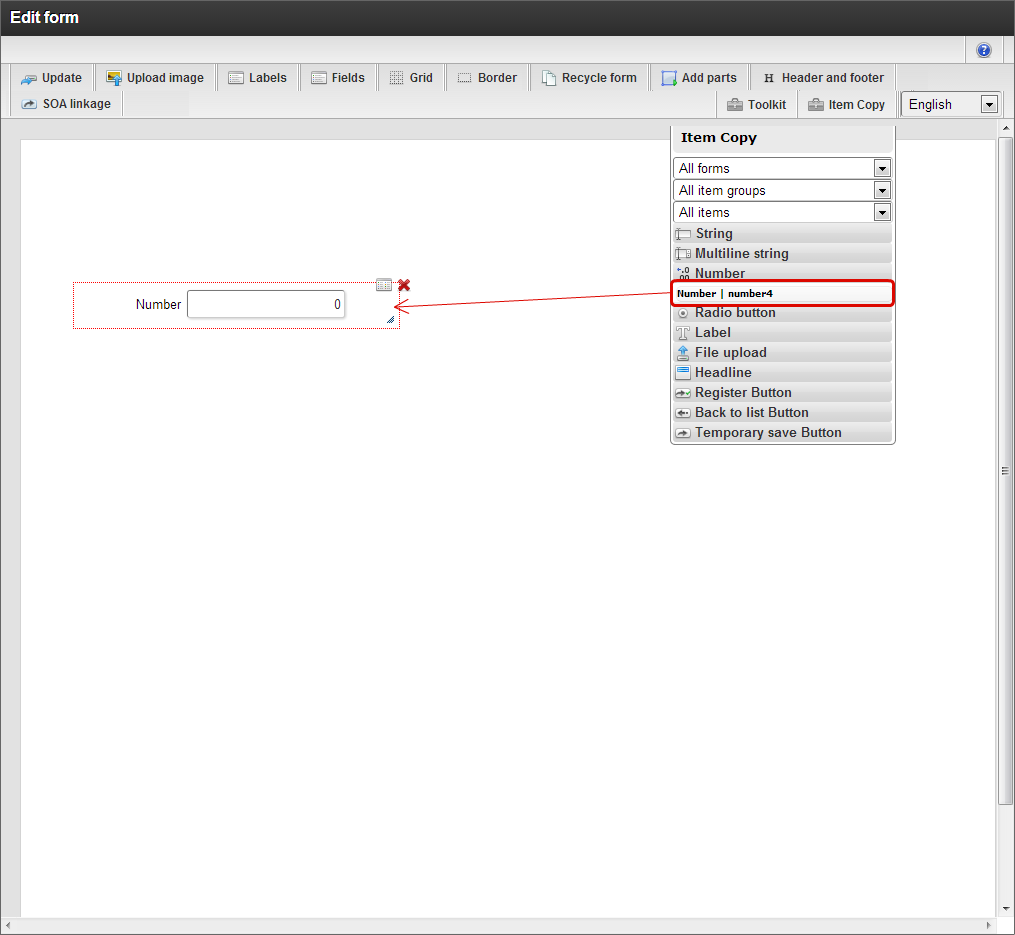Expand the All forms dropdown
The height and width of the screenshot is (935, 1015).
point(782,168)
